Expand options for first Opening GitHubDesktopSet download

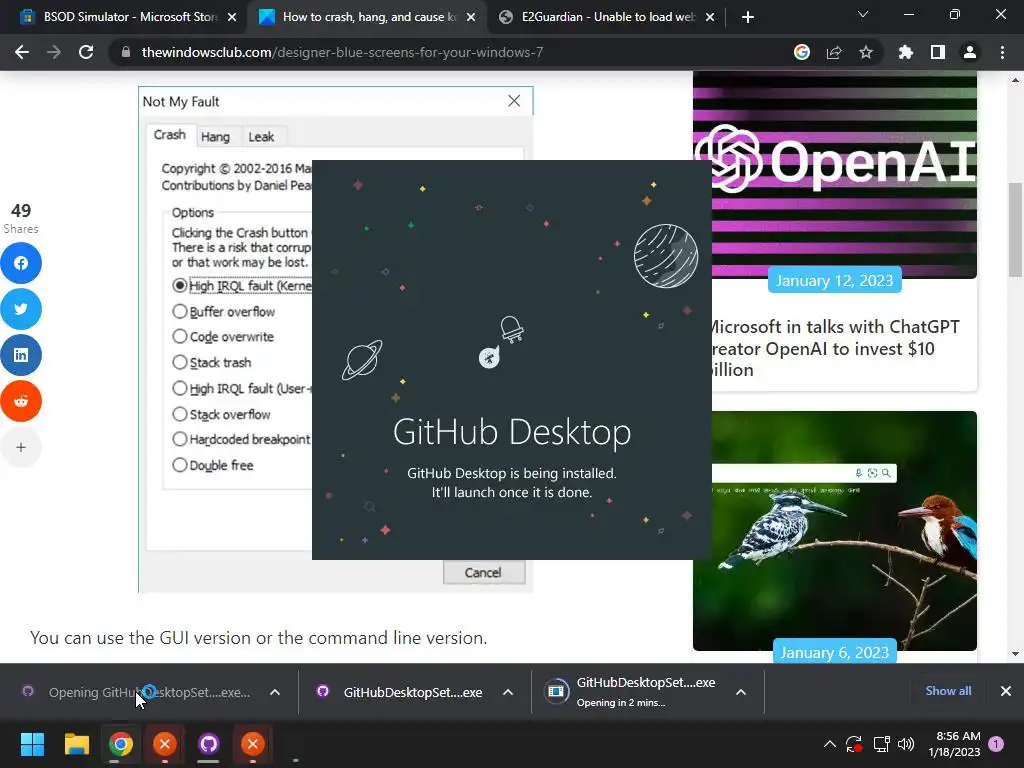pos(275,692)
